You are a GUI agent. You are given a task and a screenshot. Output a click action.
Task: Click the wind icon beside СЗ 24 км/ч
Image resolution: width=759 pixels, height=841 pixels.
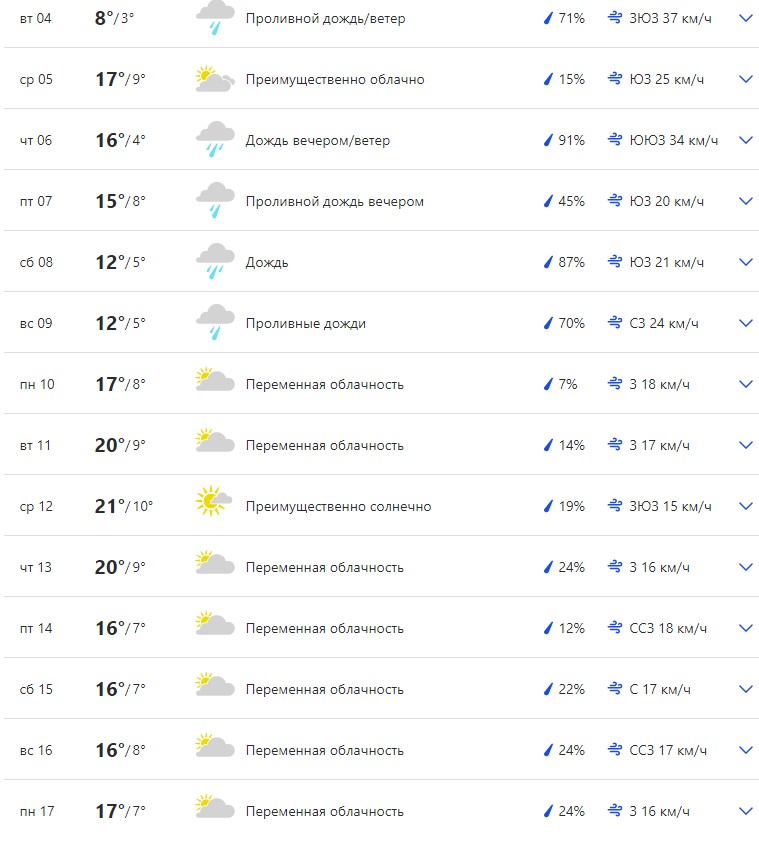[x=616, y=323]
